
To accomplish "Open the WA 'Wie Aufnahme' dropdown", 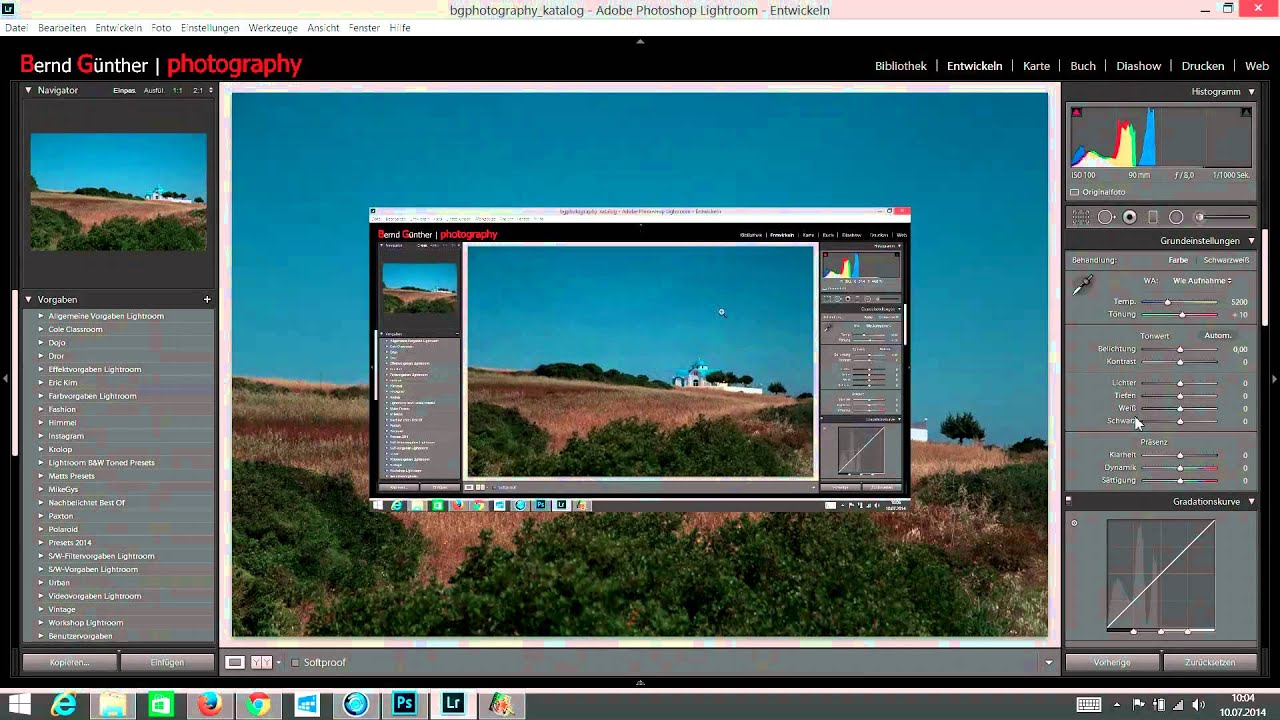I will point(1202,281).
